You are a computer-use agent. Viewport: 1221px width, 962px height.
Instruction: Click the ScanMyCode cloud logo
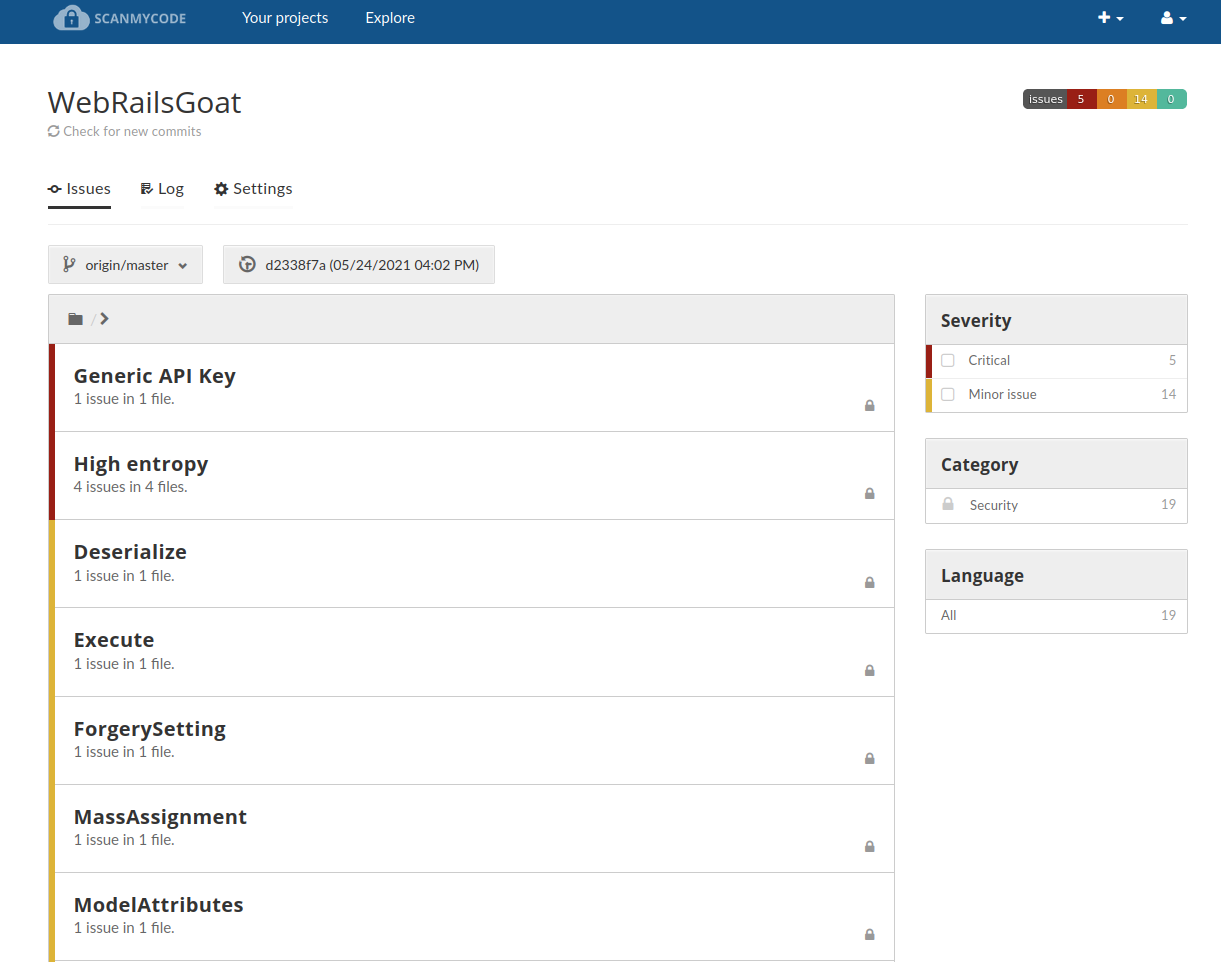[72, 18]
